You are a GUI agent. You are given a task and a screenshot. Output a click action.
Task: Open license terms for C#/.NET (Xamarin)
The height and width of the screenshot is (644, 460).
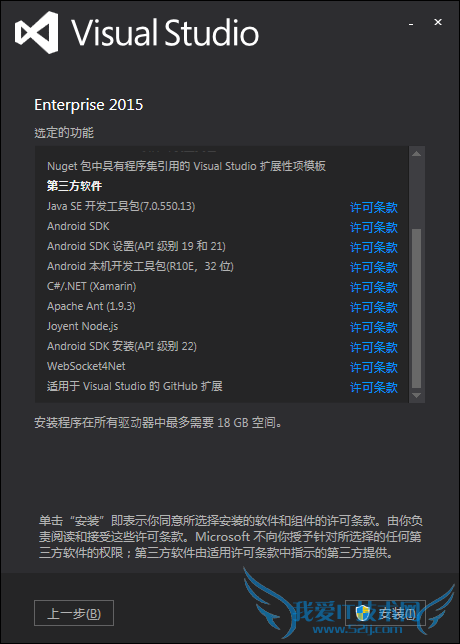pyautogui.click(x=374, y=287)
